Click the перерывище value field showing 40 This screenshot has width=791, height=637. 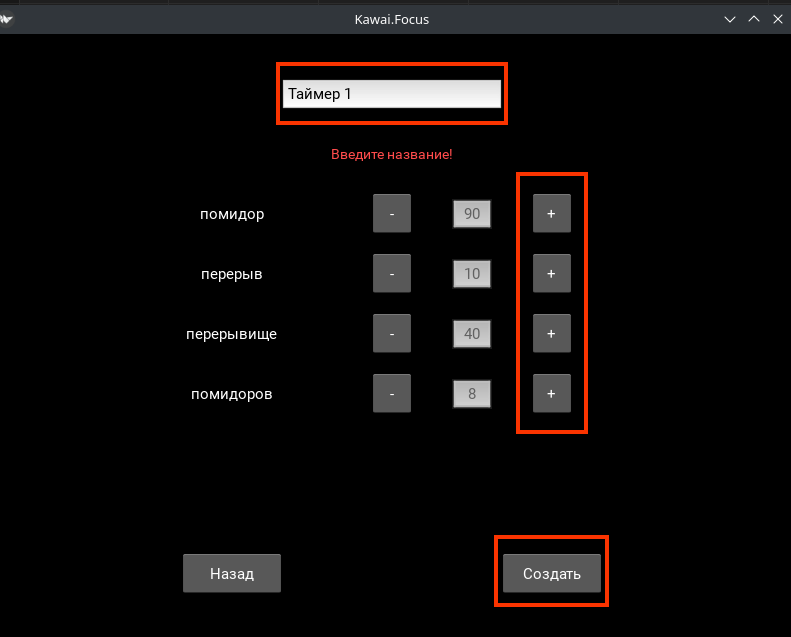click(x=472, y=334)
